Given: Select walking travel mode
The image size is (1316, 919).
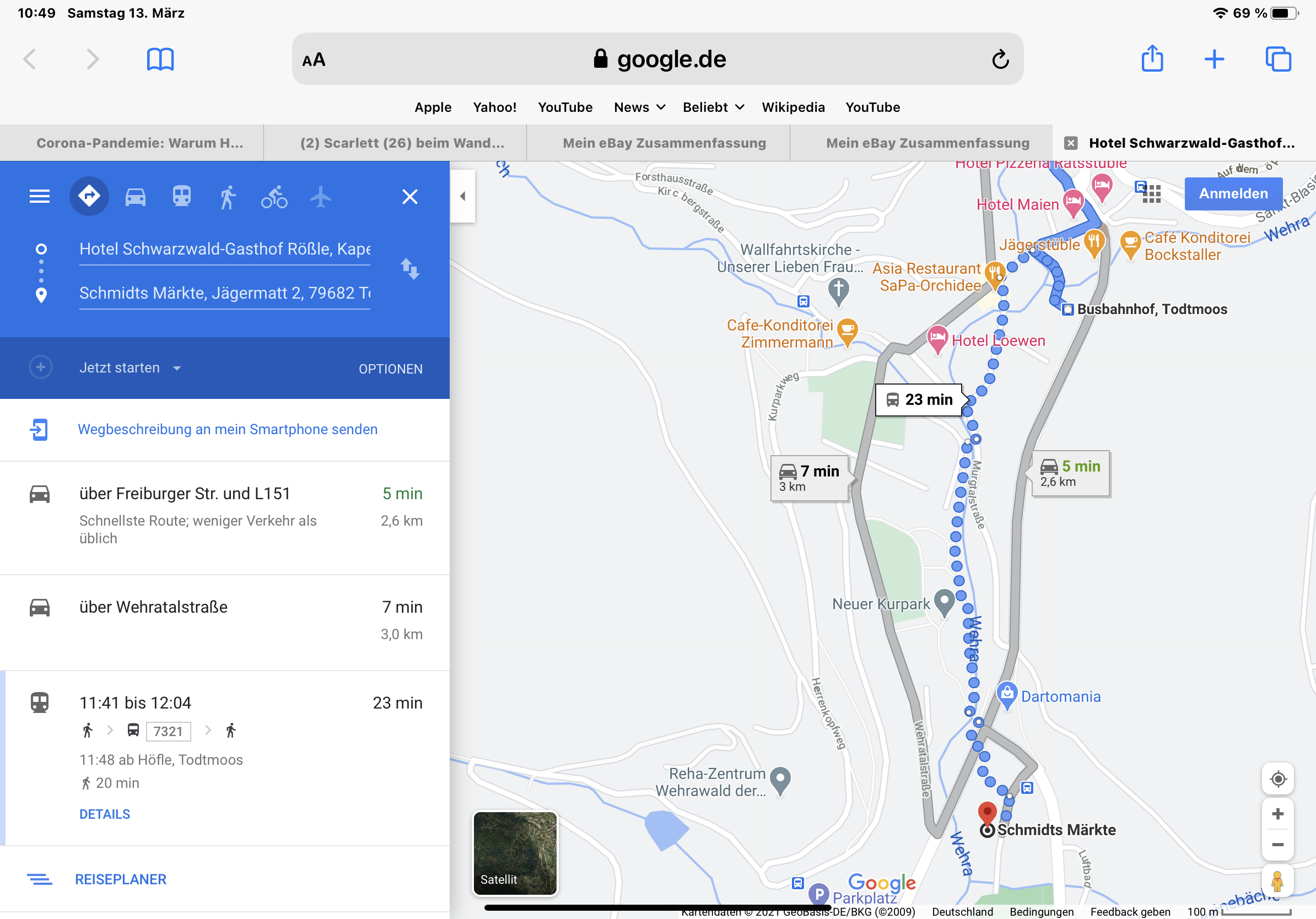Looking at the screenshot, I should coord(228,197).
